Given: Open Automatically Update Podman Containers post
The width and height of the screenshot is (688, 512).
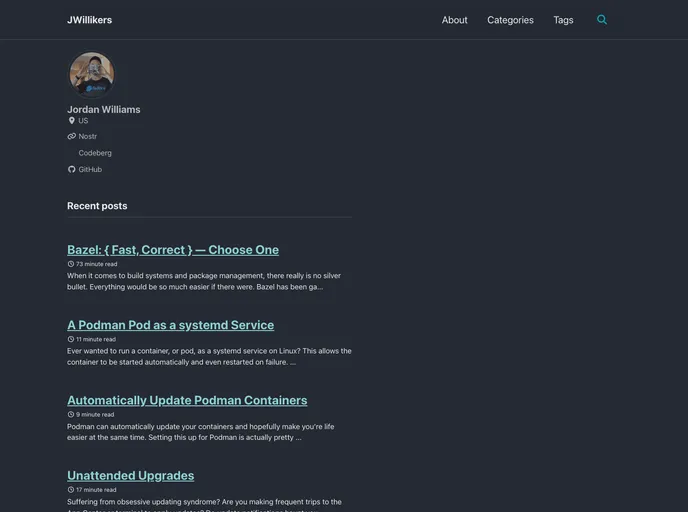Looking at the screenshot, I should [x=187, y=400].
